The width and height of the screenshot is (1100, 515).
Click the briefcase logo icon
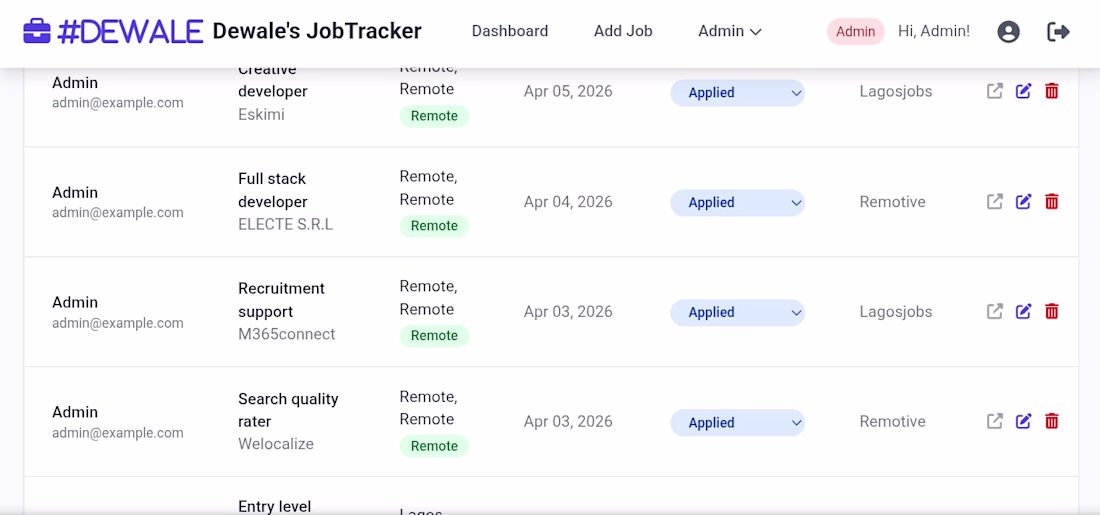pyautogui.click(x=37, y=31)
